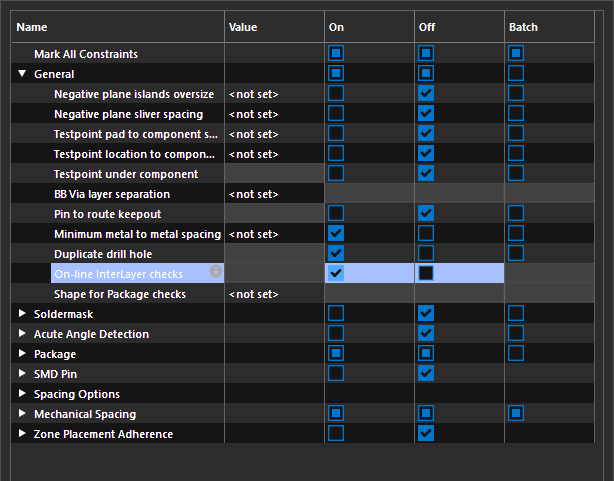The image size is (614, 481).
Task: Select the Mark All Constraints label
Action: click(x=86, y=54)
